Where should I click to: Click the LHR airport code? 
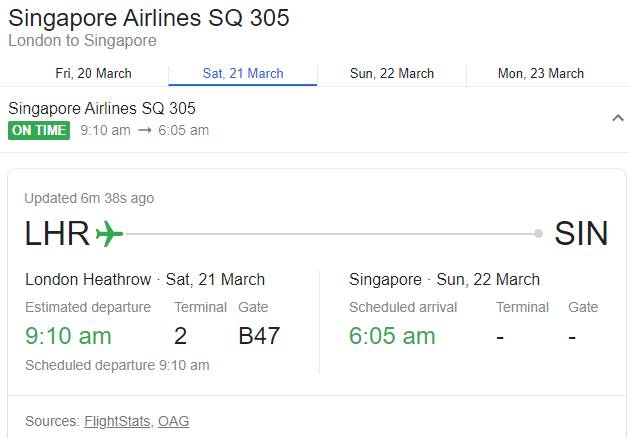57,234
